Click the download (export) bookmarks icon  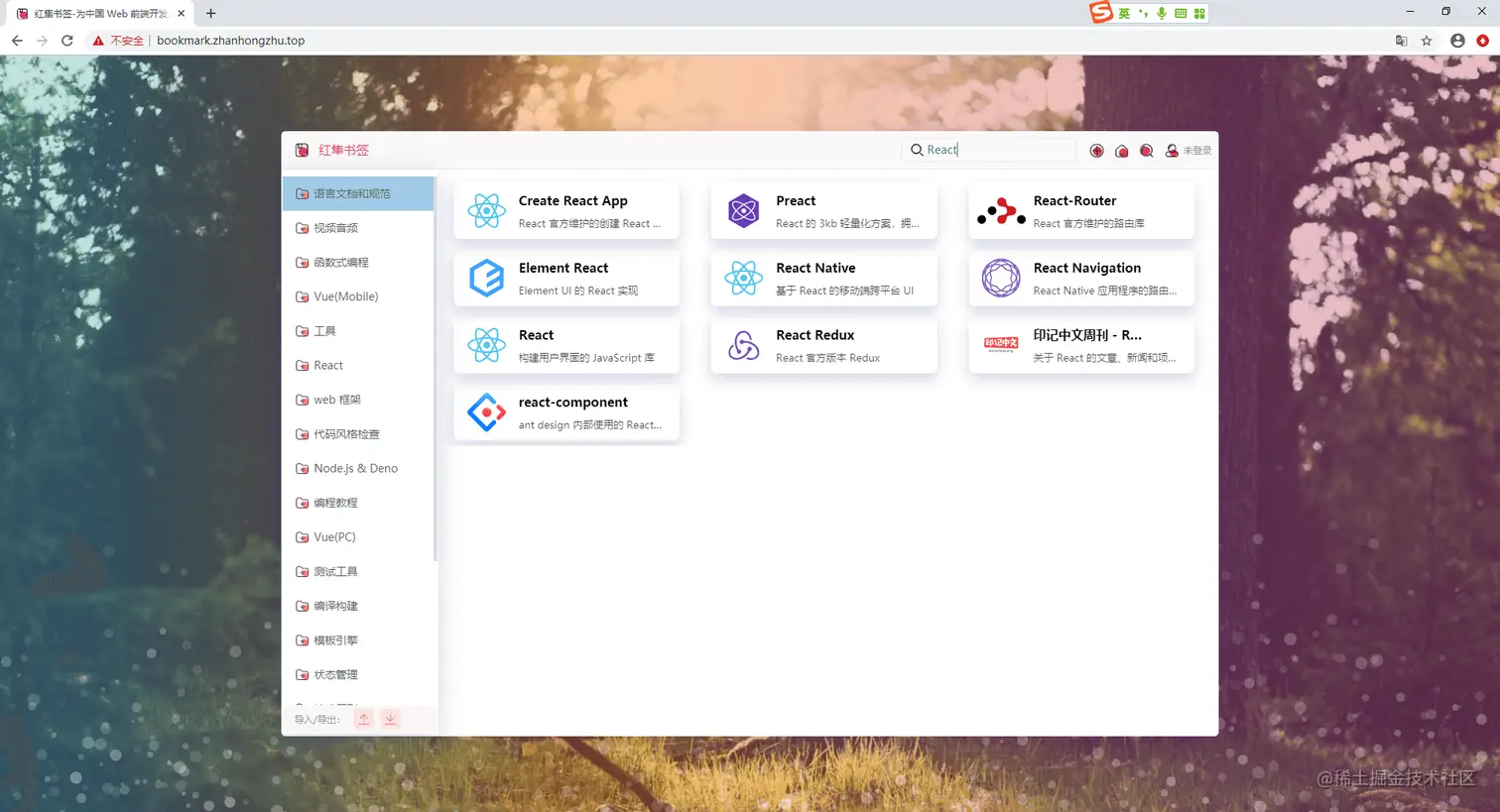391,719
